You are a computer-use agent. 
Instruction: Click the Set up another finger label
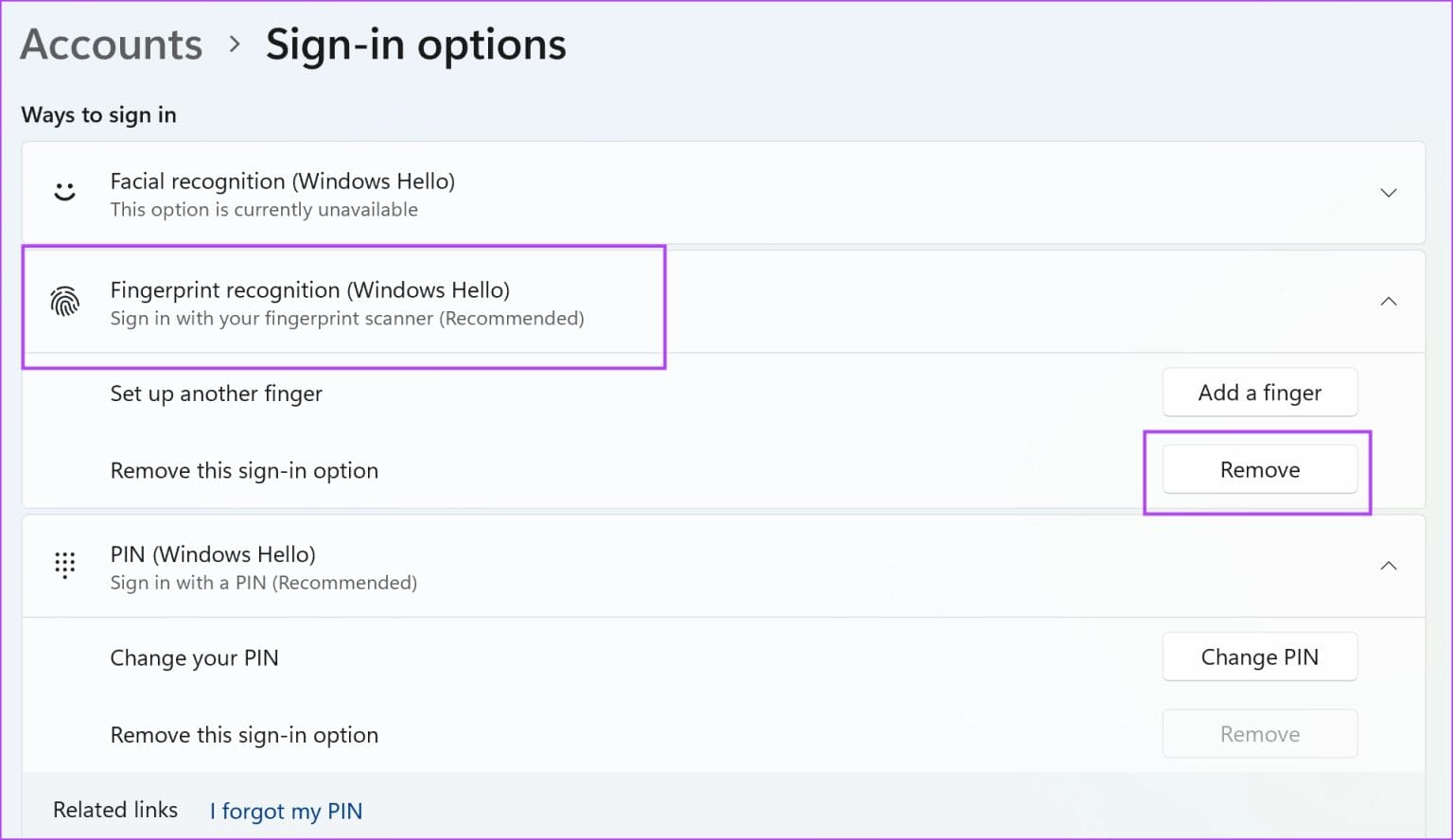(x=216, y=394)
